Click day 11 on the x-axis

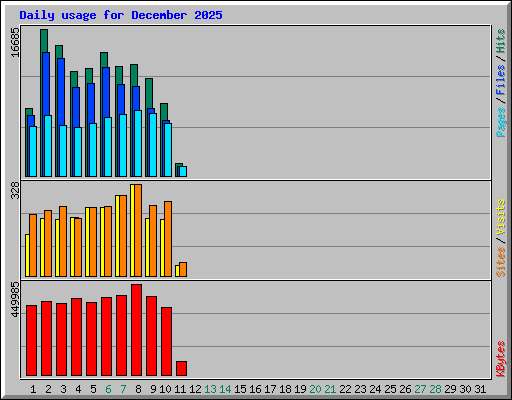coord(180,389)
